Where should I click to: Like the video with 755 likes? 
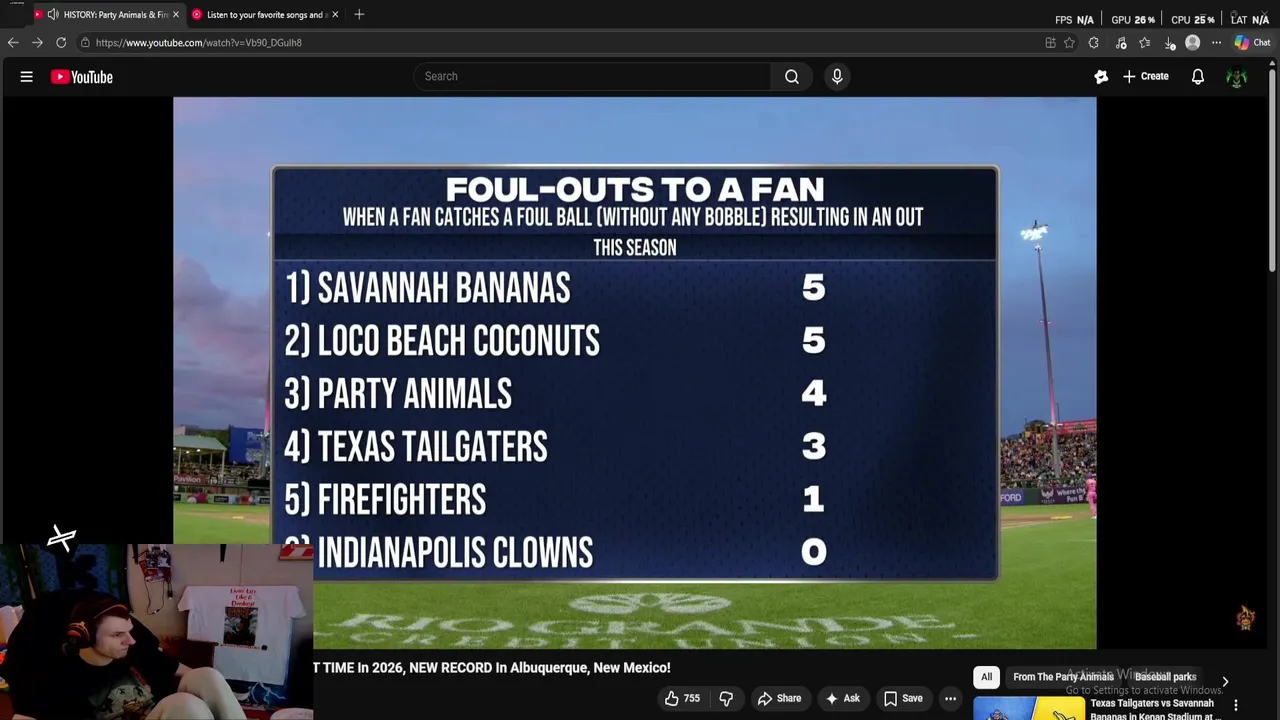(682, 698)
